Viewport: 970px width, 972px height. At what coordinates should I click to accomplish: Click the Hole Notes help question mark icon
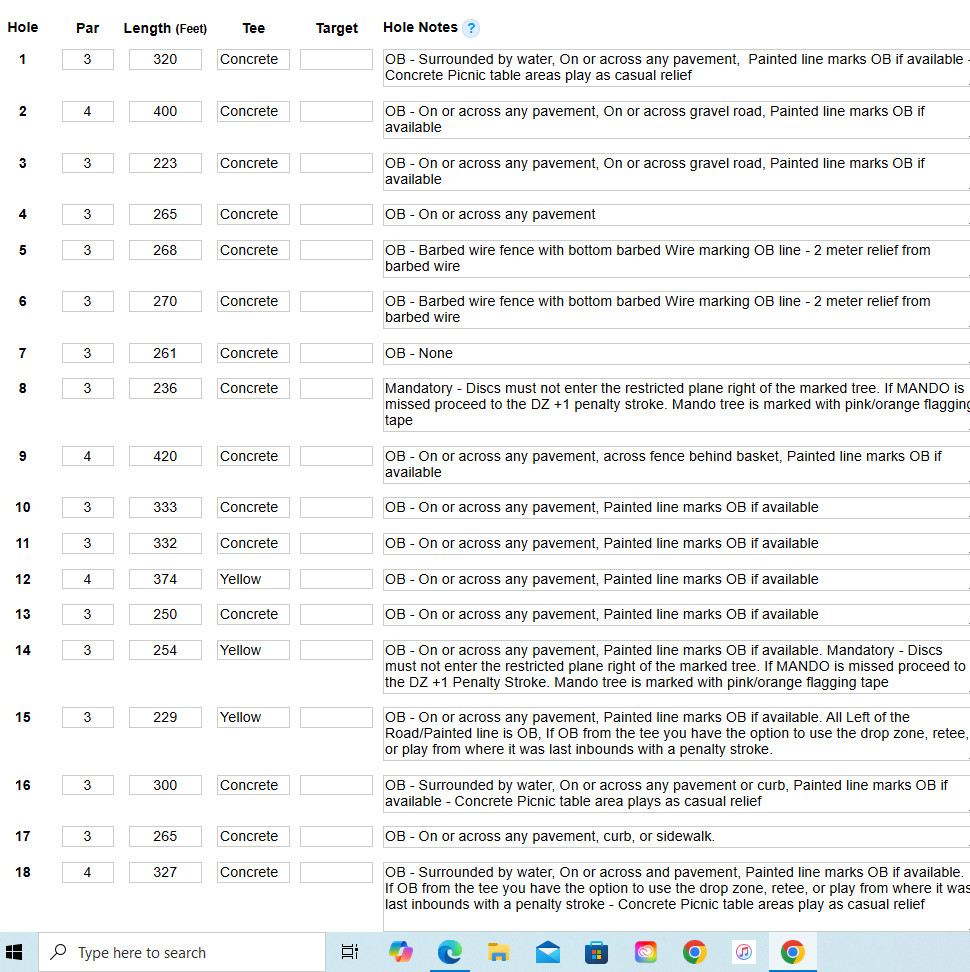coord(471,28)
